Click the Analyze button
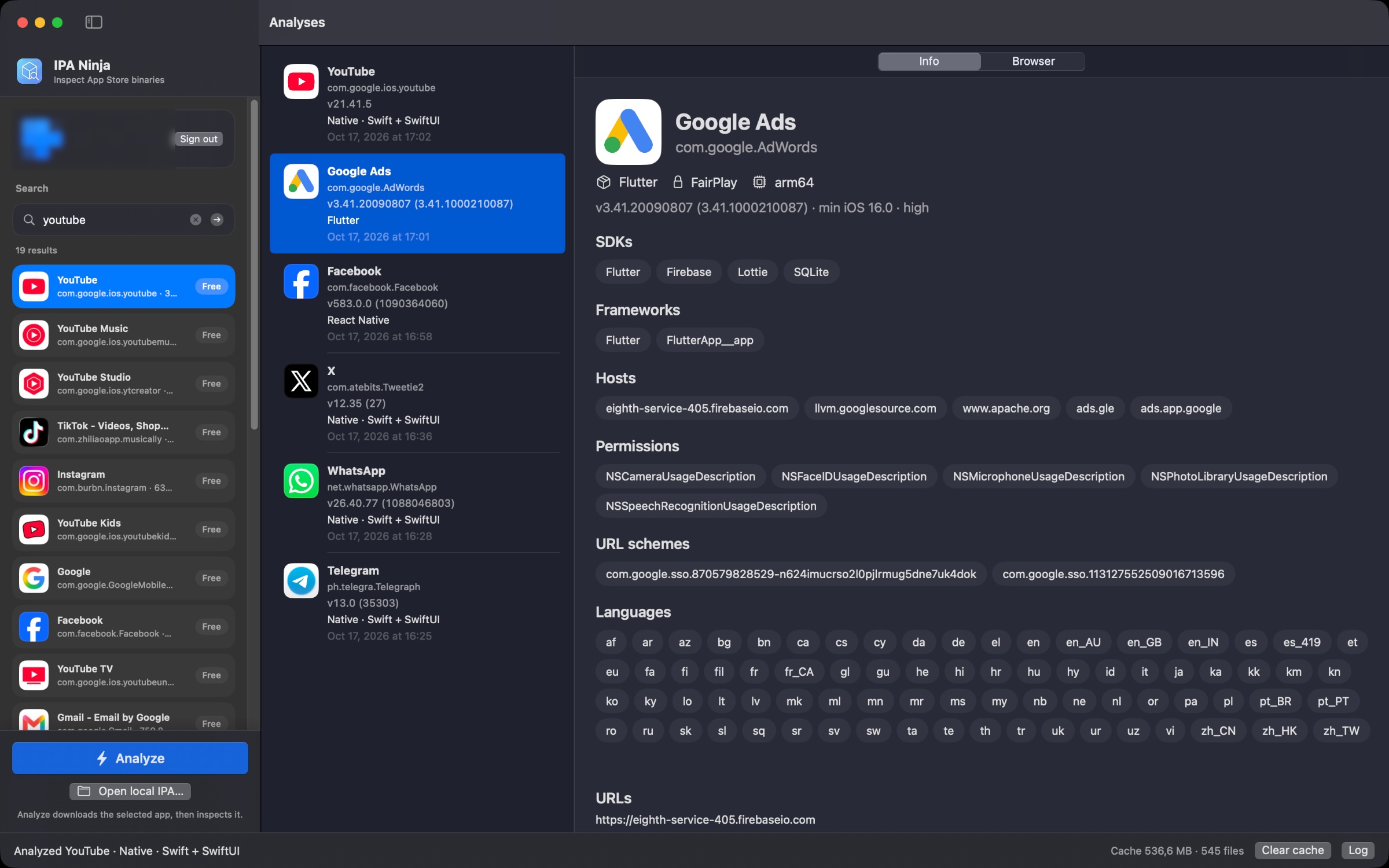 click(x=130, y=758)
